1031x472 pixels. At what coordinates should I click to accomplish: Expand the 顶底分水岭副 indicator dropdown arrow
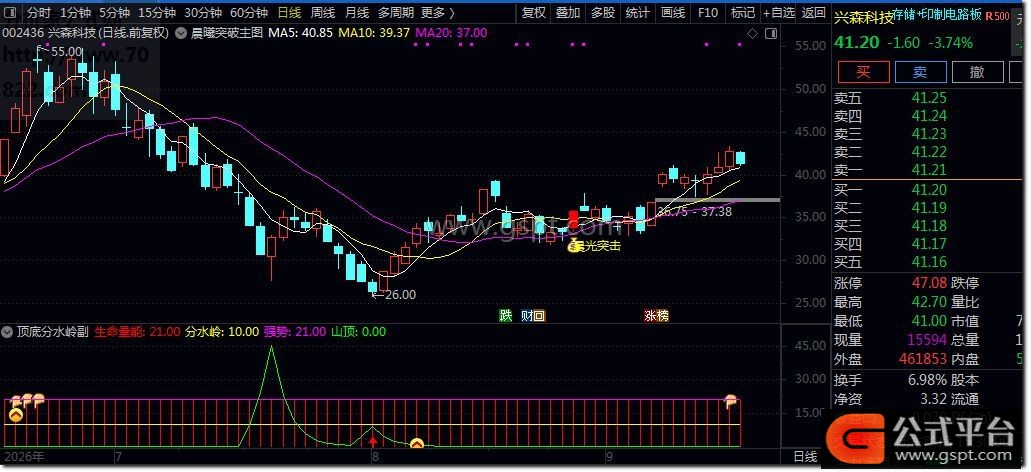click(9, 332)
